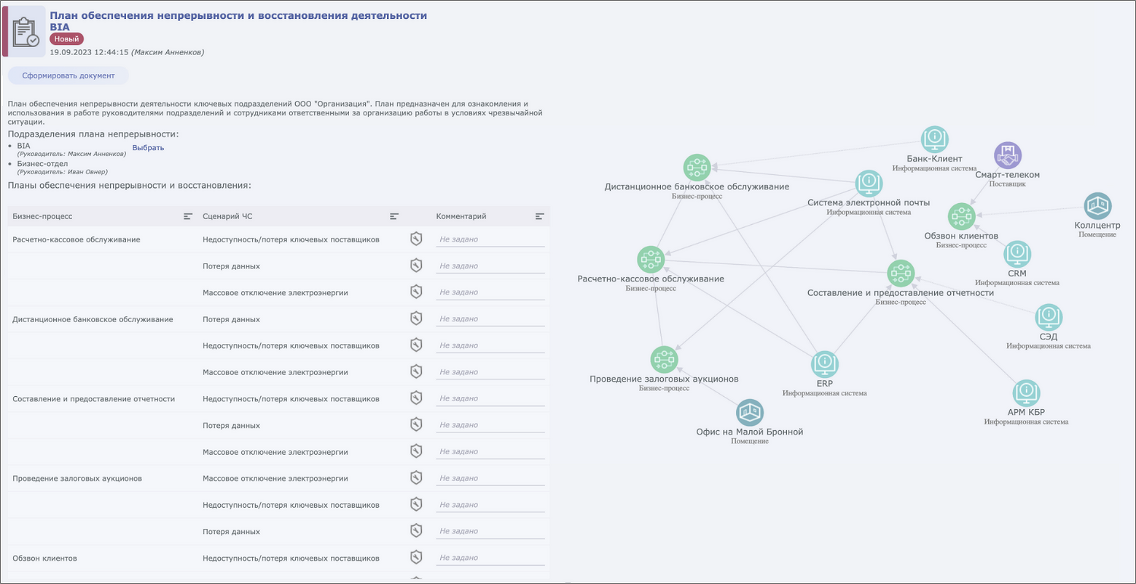Click the Коллцентр premises node icon
Viewport: 1136px width, 584px height.
[x=1098, y=206]
